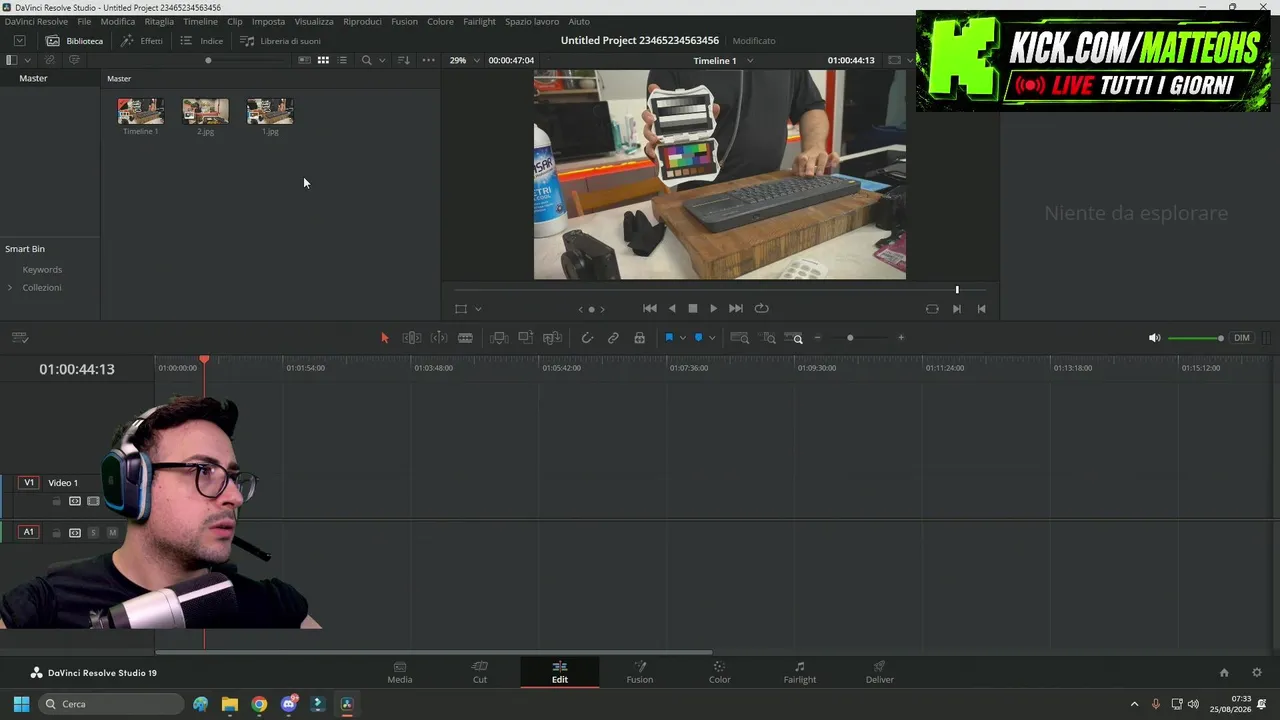The width and height of the screenshot is (1280, 720).
Task: Jump to last frame in viewer
Action: 736,309
